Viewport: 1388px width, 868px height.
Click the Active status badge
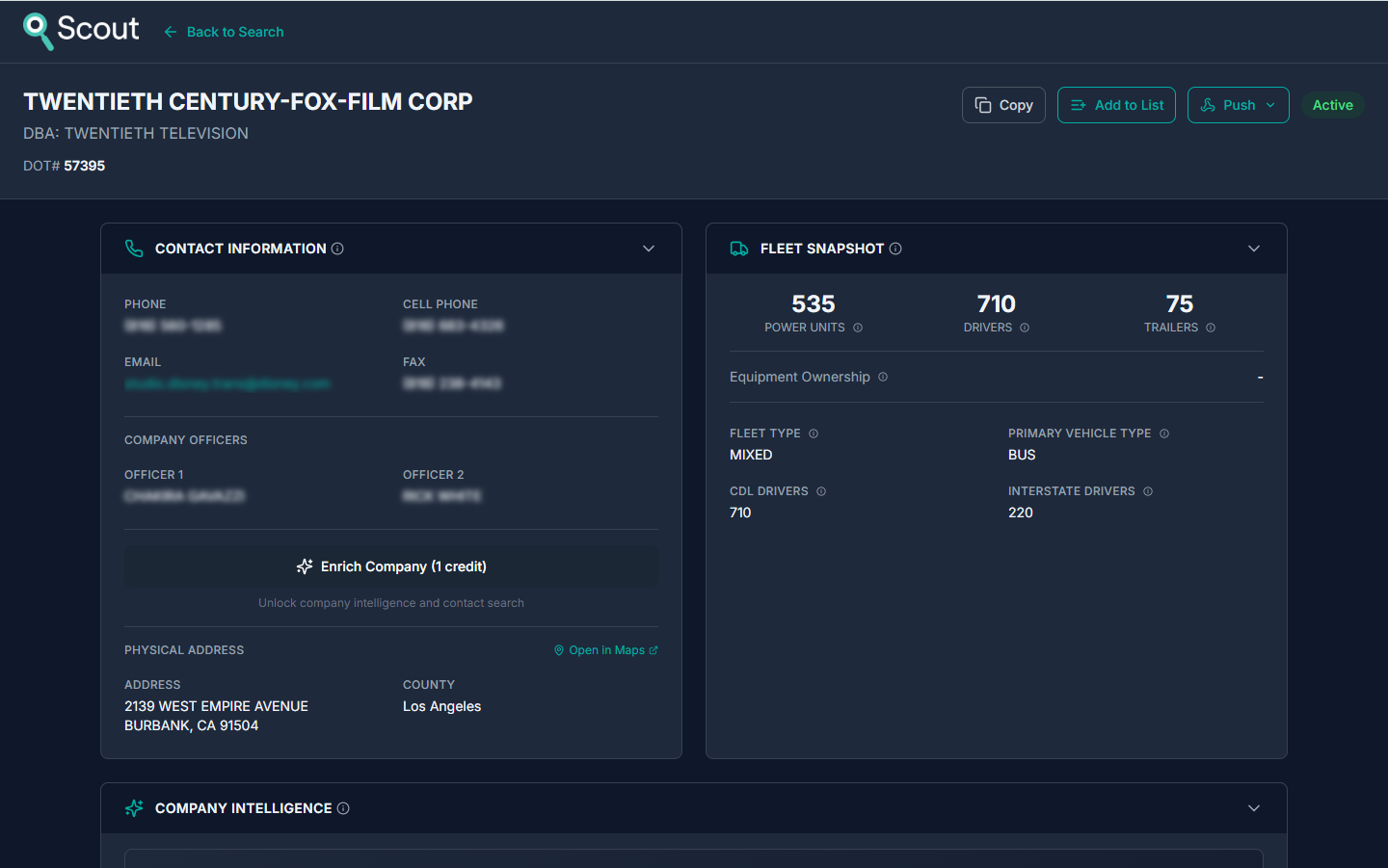pos(1332,104)
